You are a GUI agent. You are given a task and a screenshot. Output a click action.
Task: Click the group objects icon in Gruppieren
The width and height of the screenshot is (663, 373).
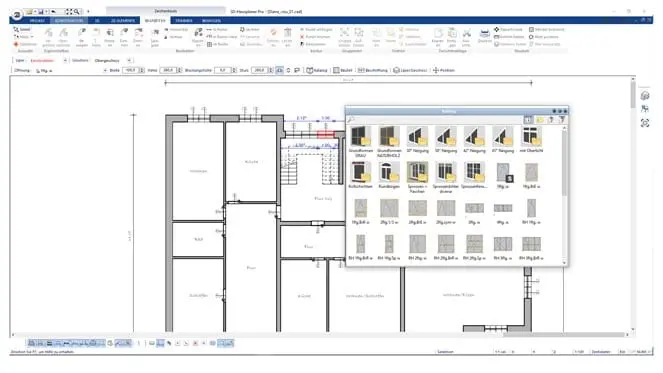(x=345, y=33)
